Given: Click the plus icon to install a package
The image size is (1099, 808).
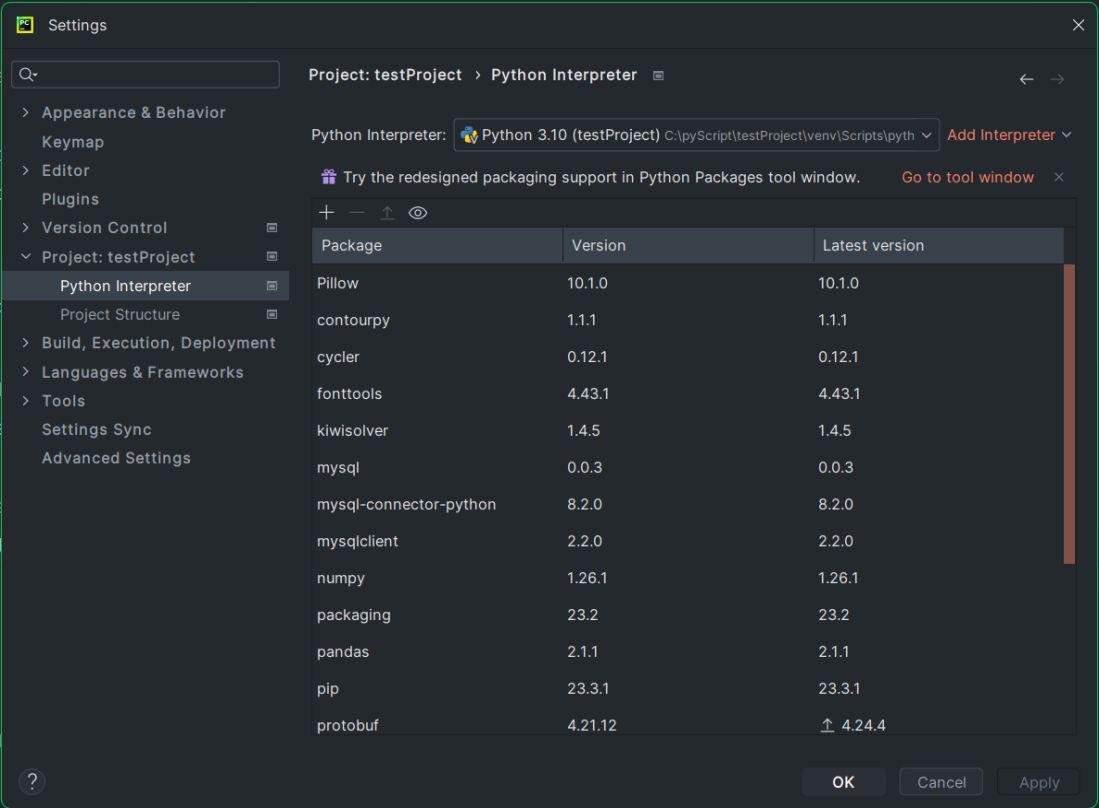Looking at the screenshot, I should 326,212.
